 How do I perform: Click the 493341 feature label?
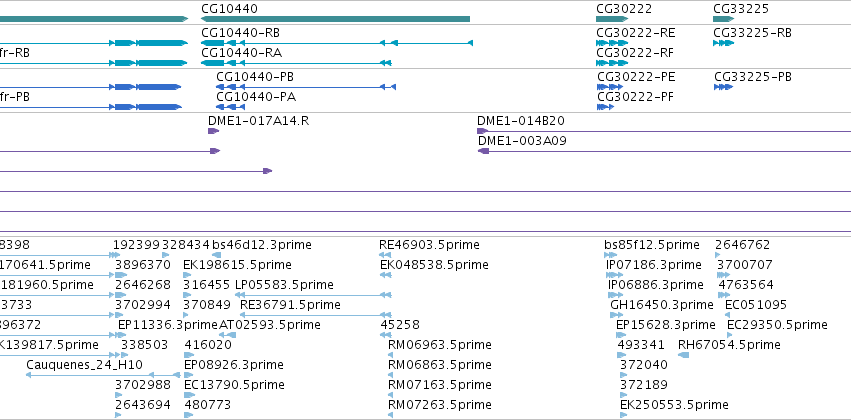[x=640, y=345]
